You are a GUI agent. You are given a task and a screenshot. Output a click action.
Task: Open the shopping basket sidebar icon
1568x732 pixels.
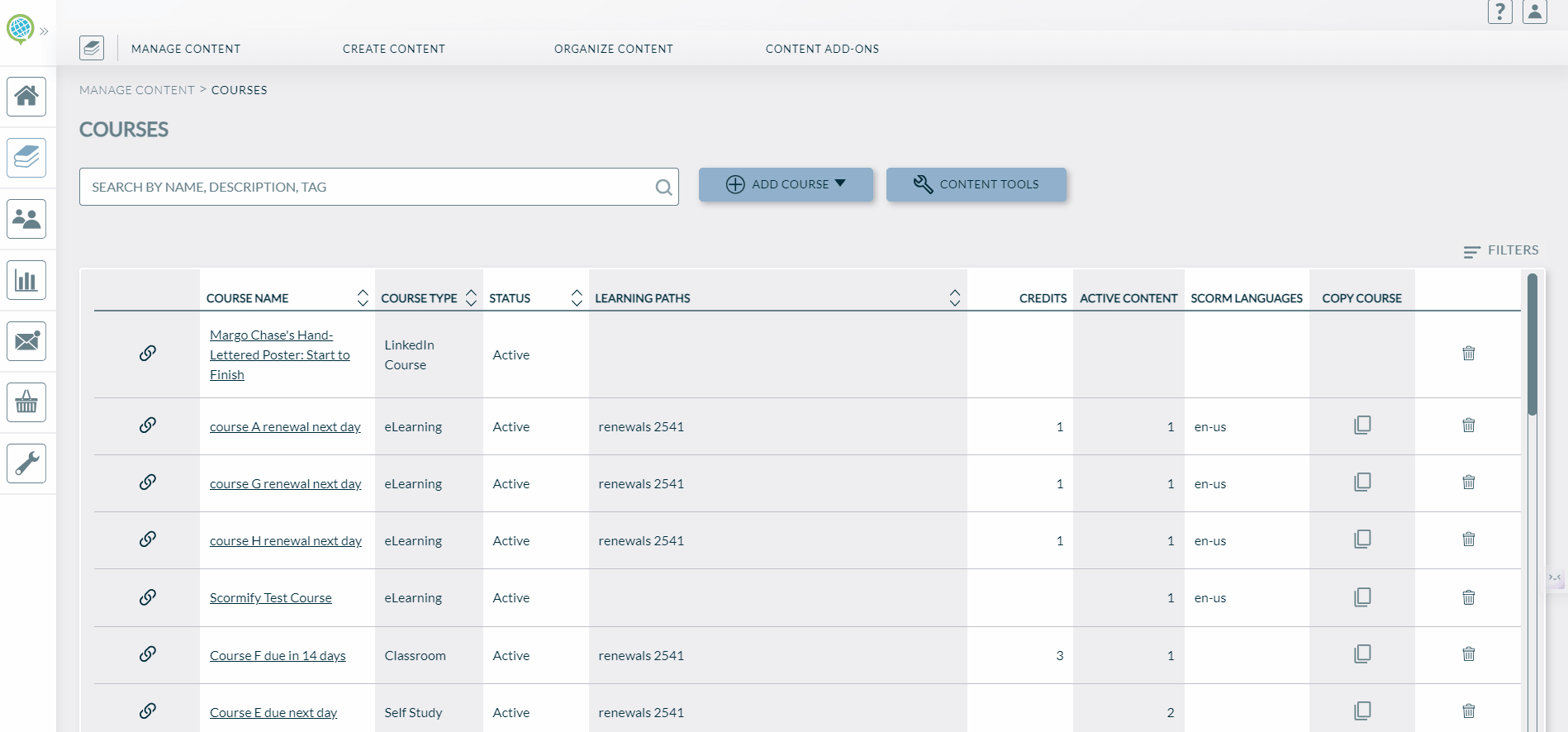tap(26, 402)
